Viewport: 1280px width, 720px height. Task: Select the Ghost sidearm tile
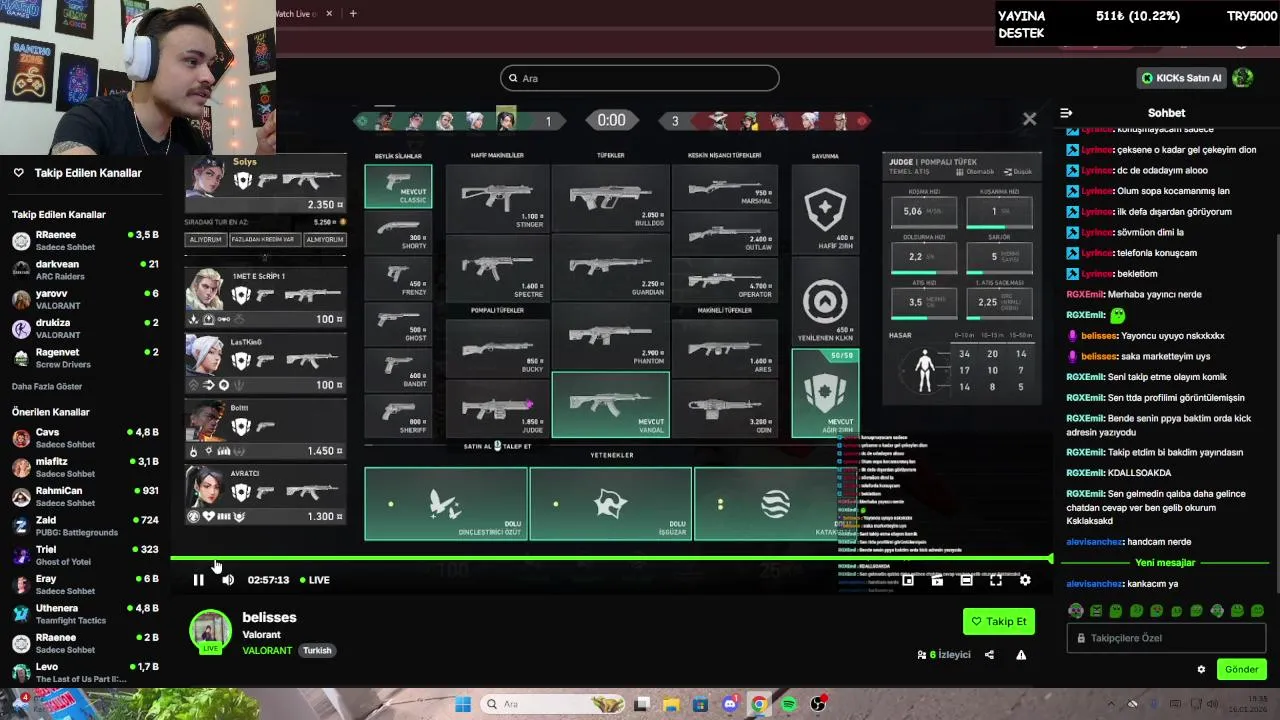(x=398, y=323)
